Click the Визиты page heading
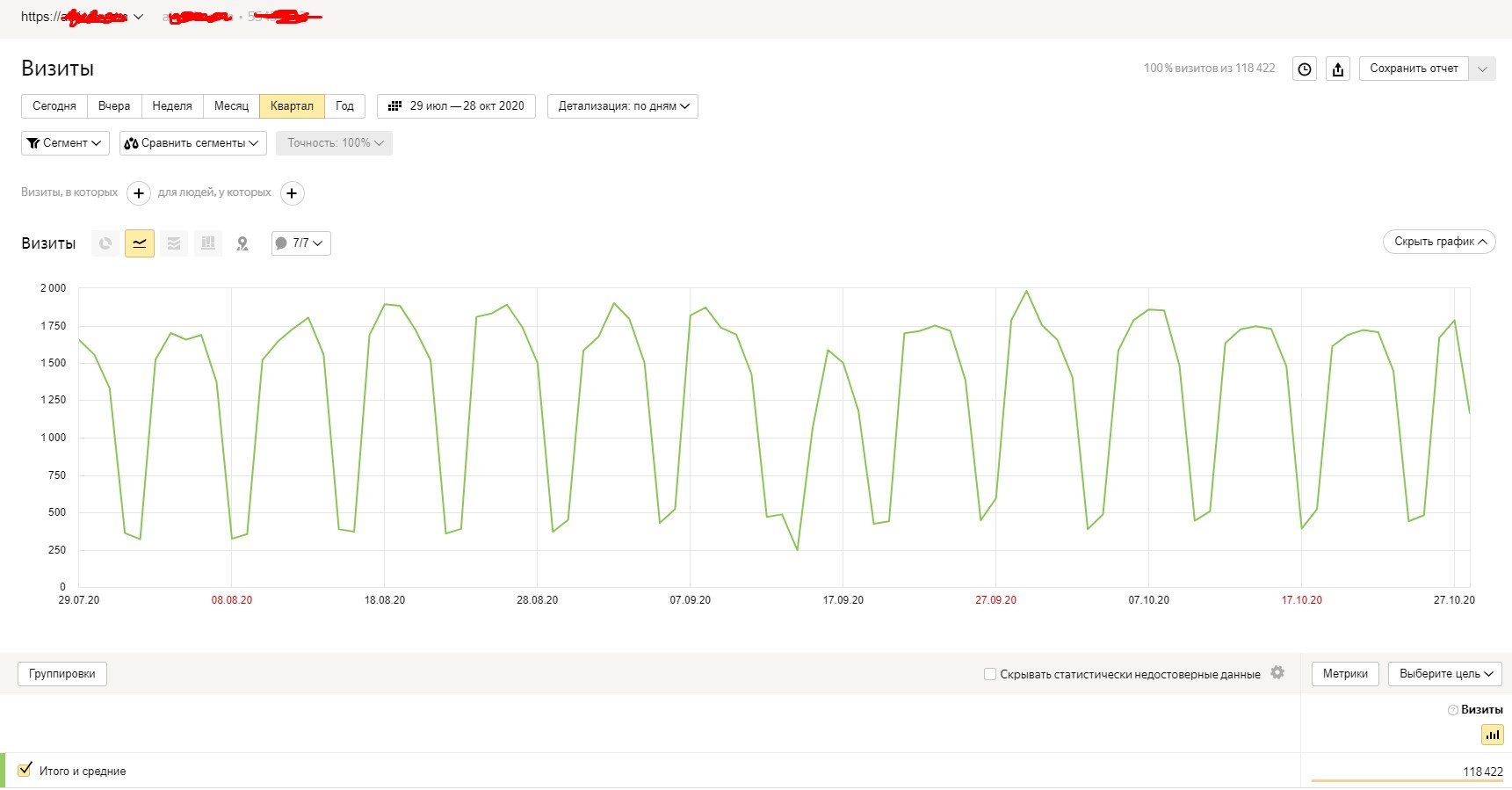 57,69
